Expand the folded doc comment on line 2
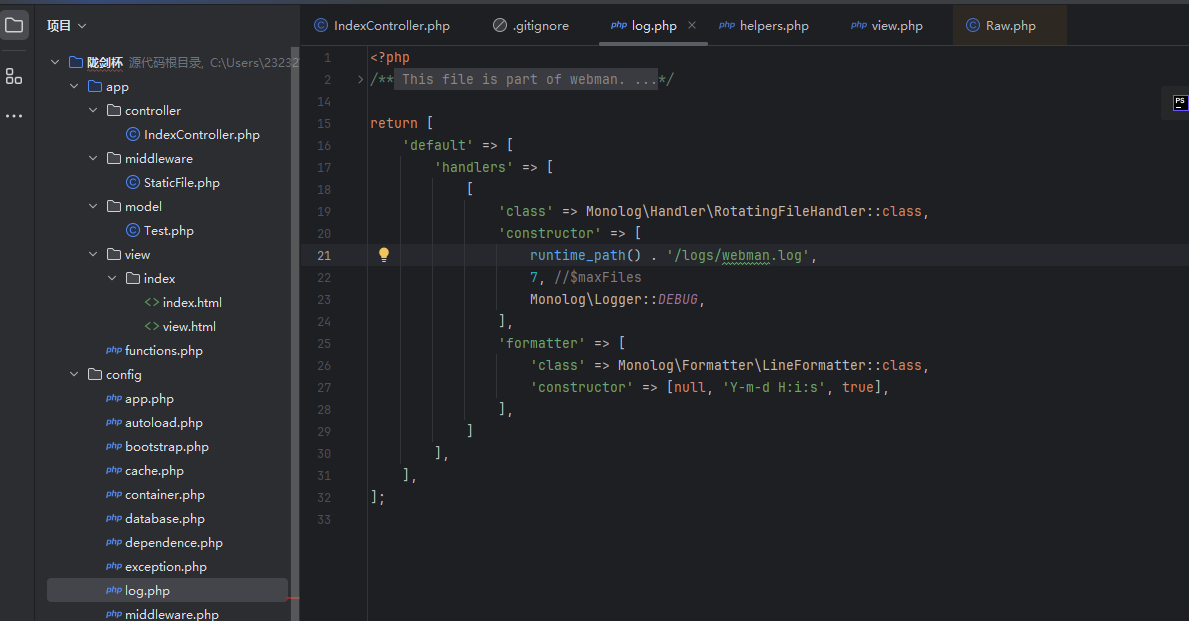The image size is (1189, 621). pos(361,80)
